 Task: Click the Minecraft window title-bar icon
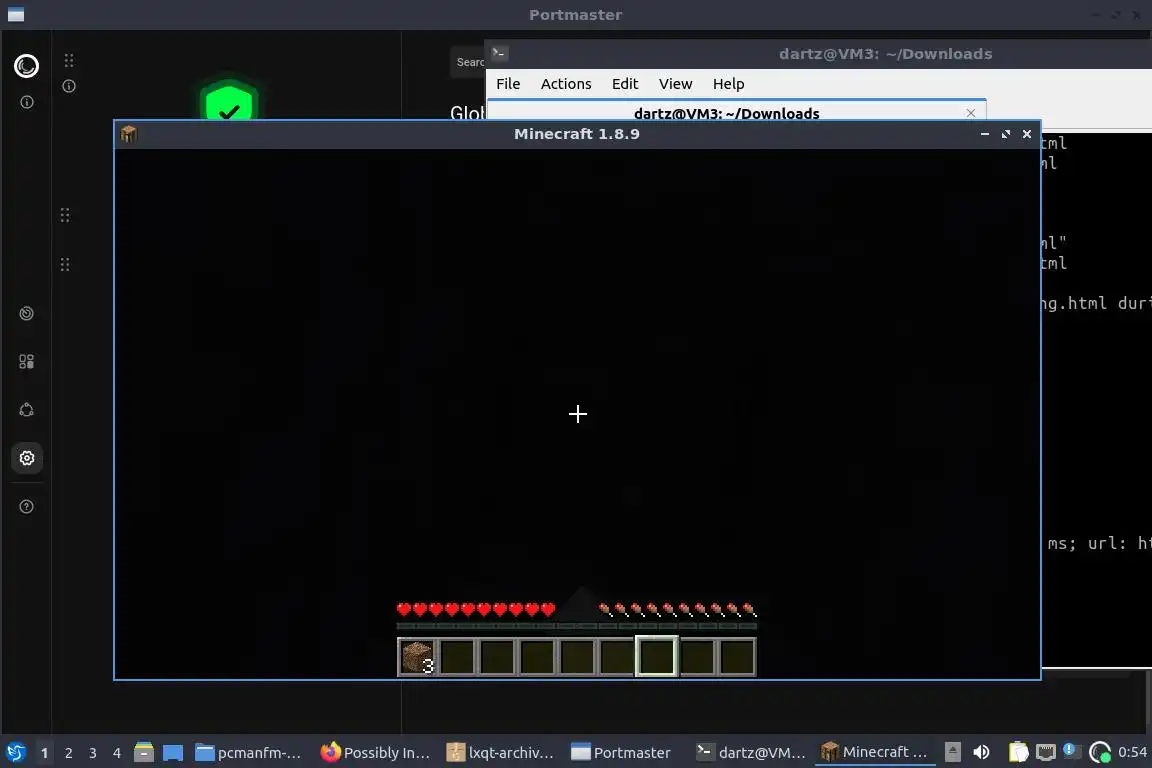point(129,134)
